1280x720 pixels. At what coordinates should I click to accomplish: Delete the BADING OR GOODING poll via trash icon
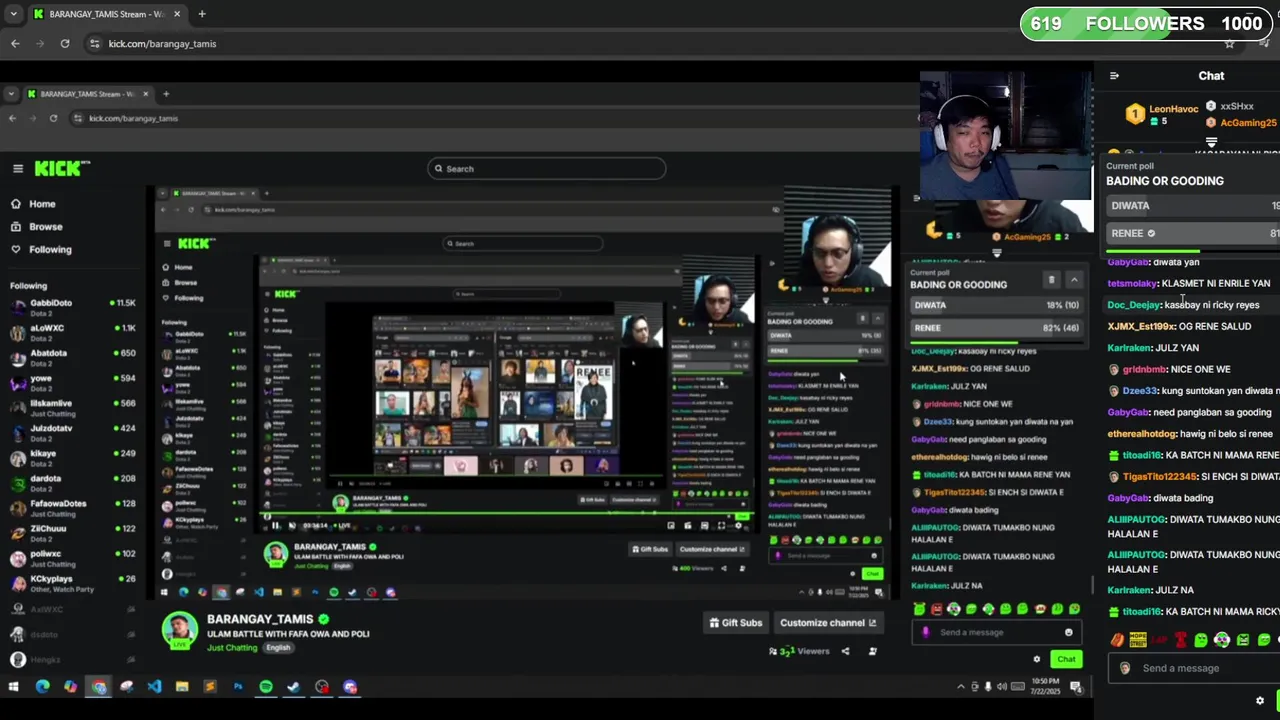[1051, 280]
